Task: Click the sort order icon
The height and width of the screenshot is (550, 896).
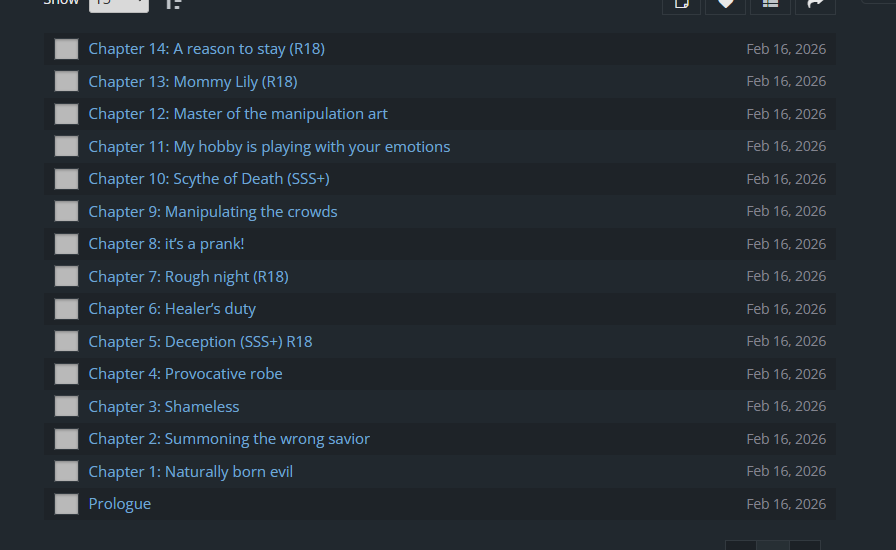Action: click(173, 3)
